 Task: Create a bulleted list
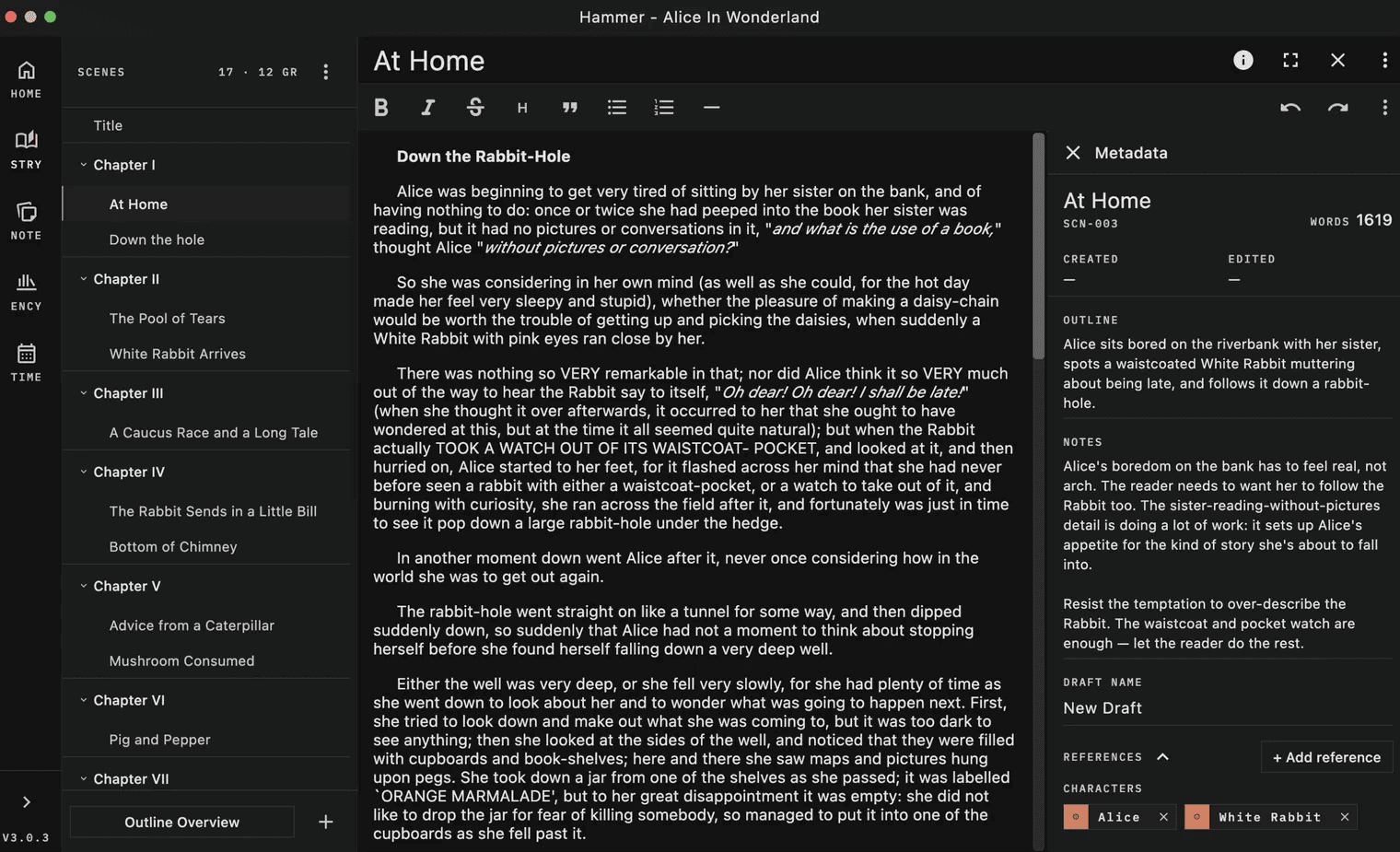point(617,108)
